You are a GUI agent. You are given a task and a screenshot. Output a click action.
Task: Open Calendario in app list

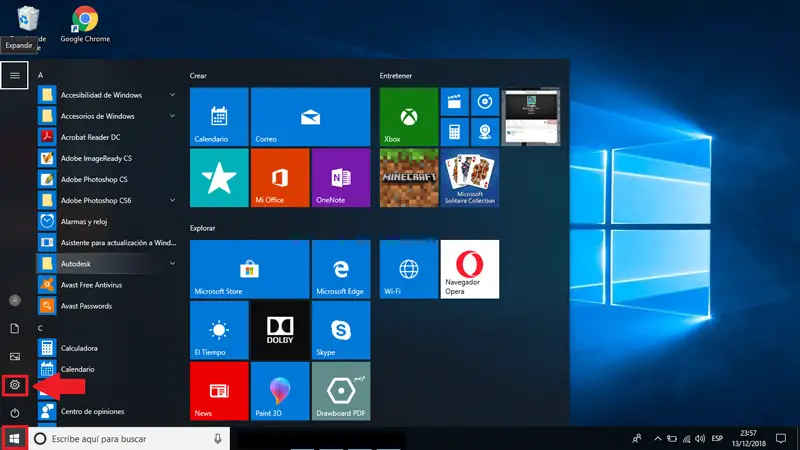tap(107, 369)
